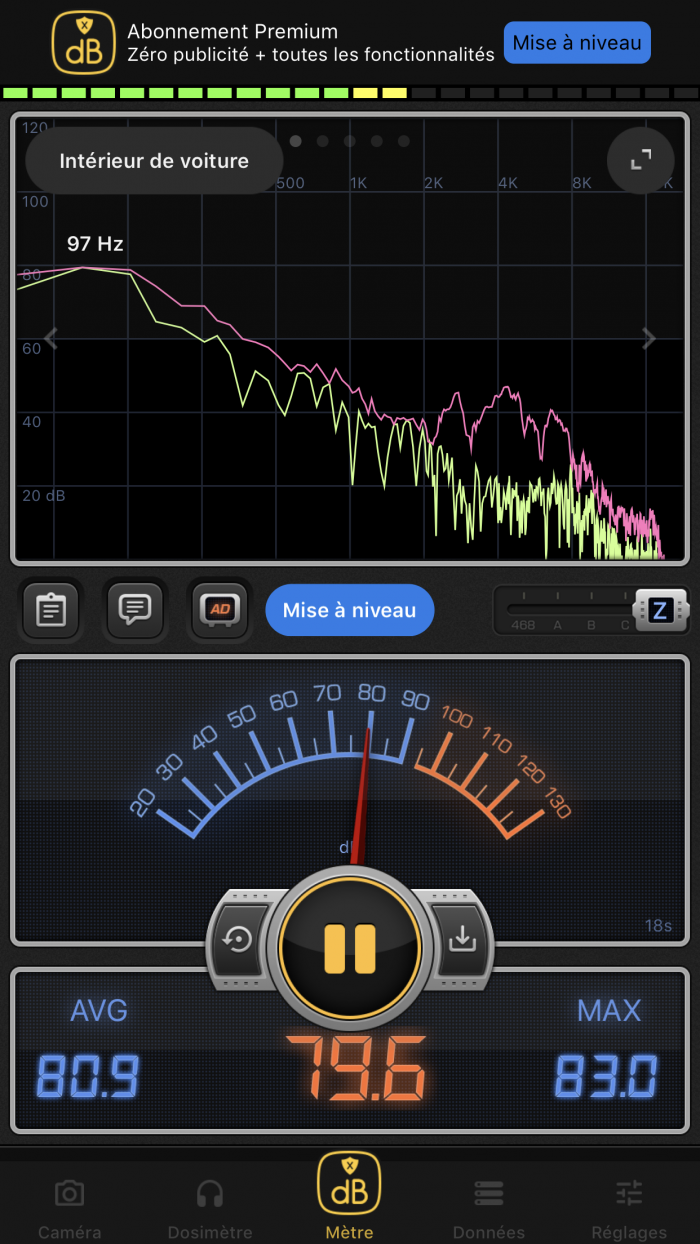Tap the dB app logo in banner
Image resolution: width=700 pixels, height=1244 pixels.
[84, 43]
